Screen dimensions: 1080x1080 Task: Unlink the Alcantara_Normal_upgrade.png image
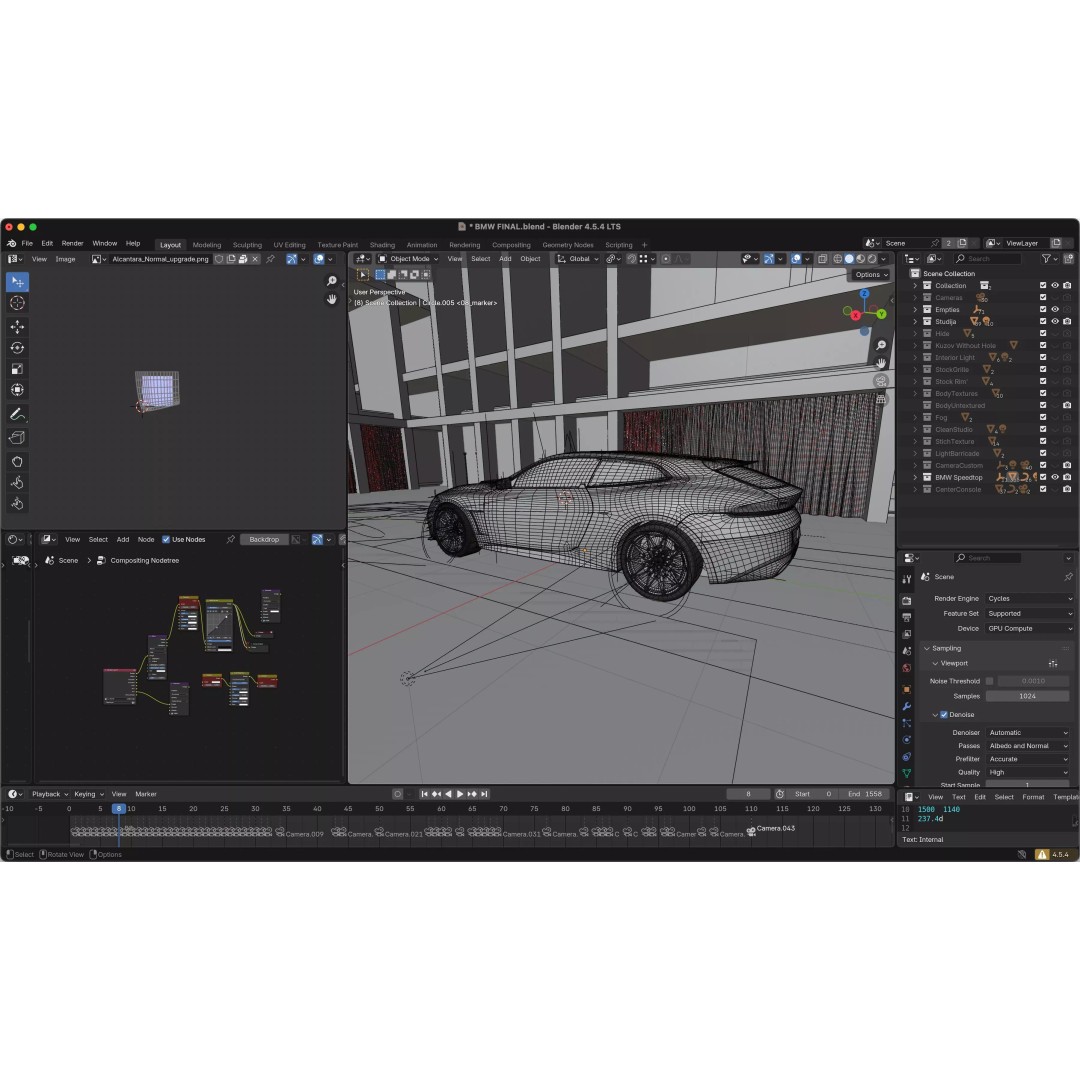click(x=255, y=259)
